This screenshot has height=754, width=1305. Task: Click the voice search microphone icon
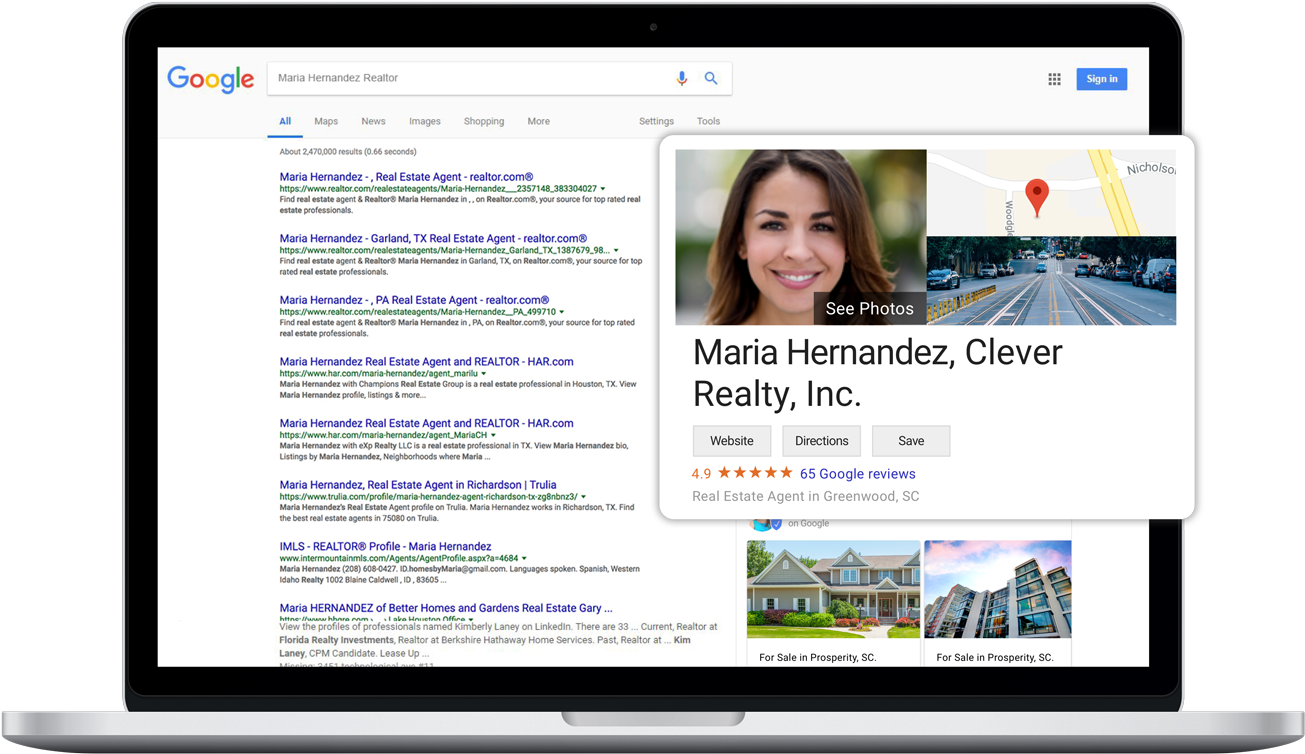point(682,78)
